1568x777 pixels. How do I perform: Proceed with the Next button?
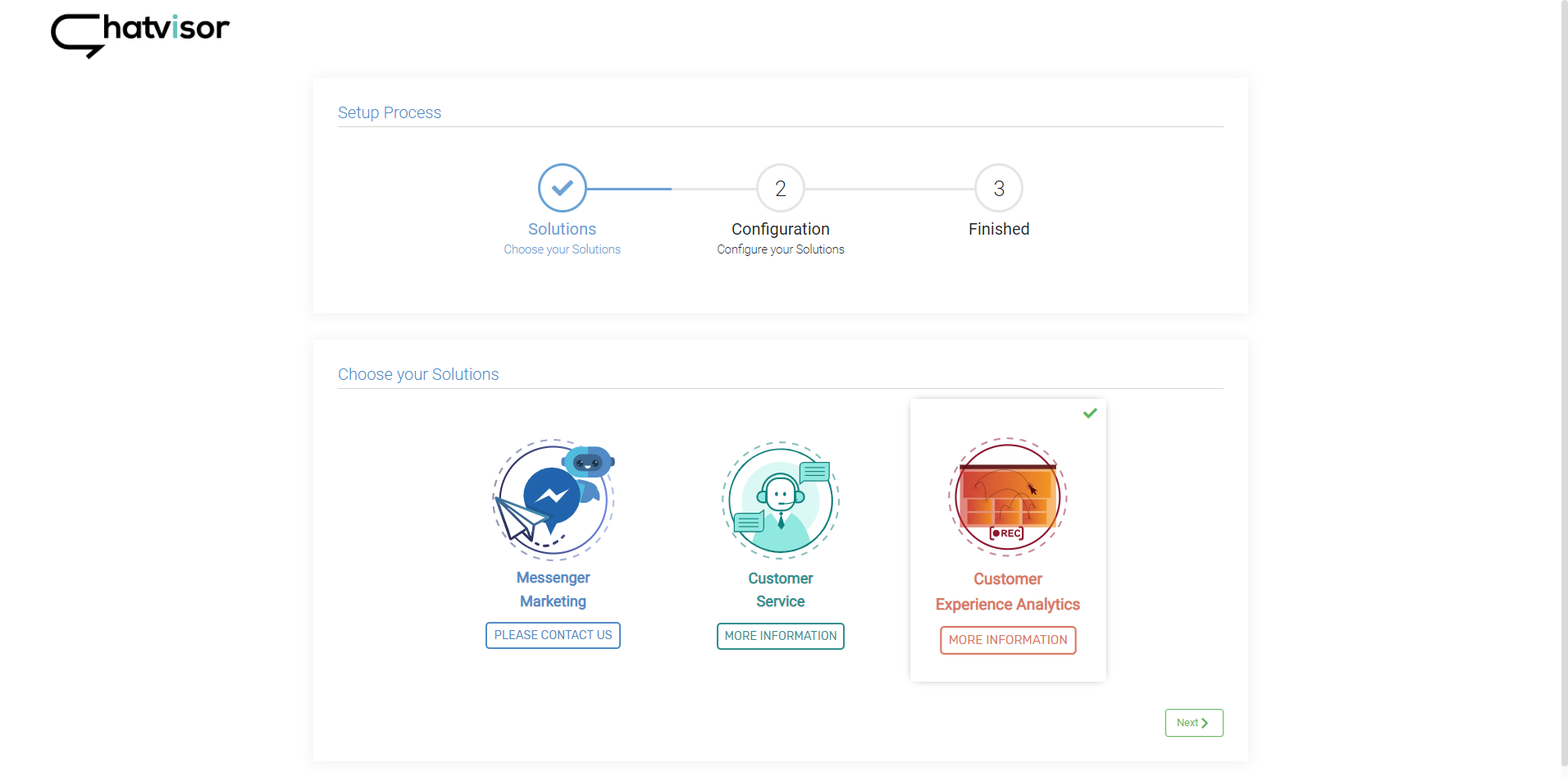pos(1194,723)
